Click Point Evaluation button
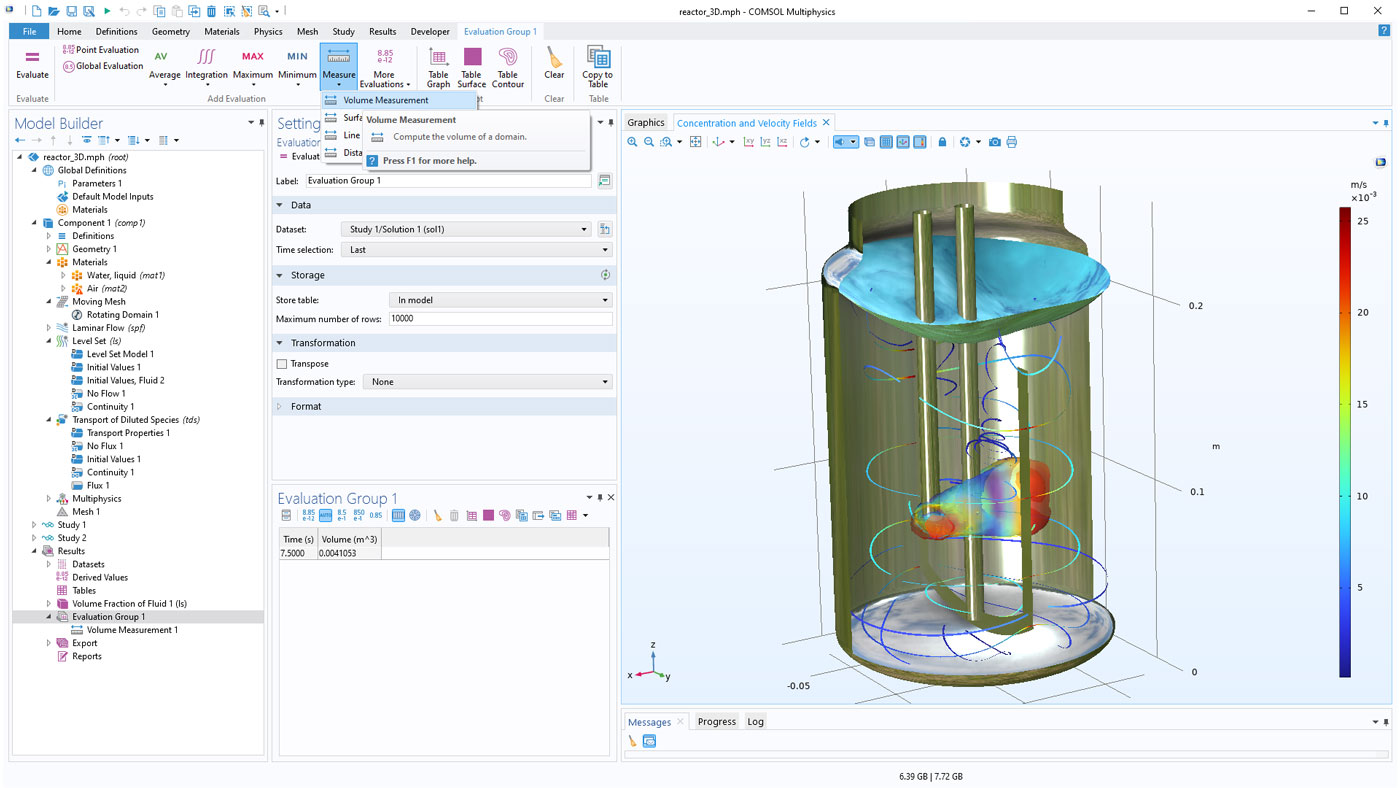This screenshot has width=1400, height=788. (x=100, y=50)
